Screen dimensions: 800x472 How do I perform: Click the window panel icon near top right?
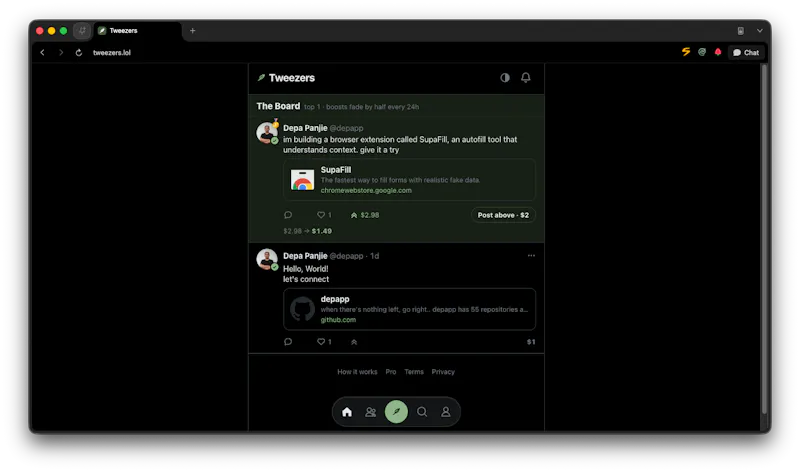tap(740, 31)
